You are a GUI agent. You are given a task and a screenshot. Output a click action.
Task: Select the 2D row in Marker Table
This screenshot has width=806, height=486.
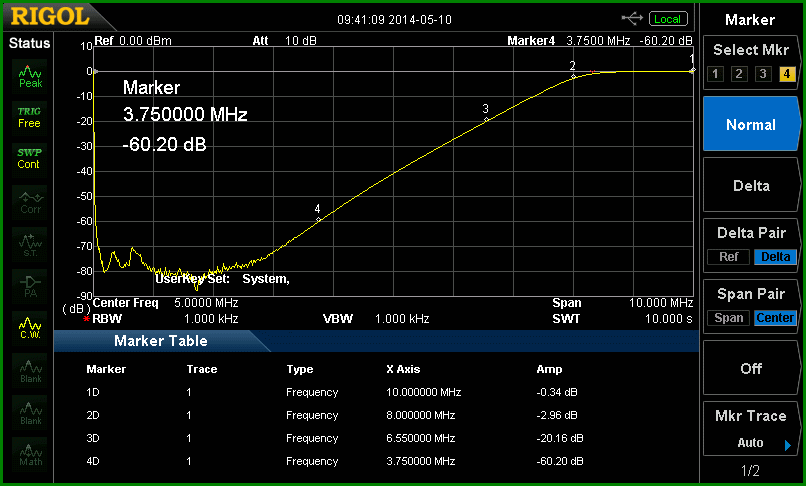[334, 416]
